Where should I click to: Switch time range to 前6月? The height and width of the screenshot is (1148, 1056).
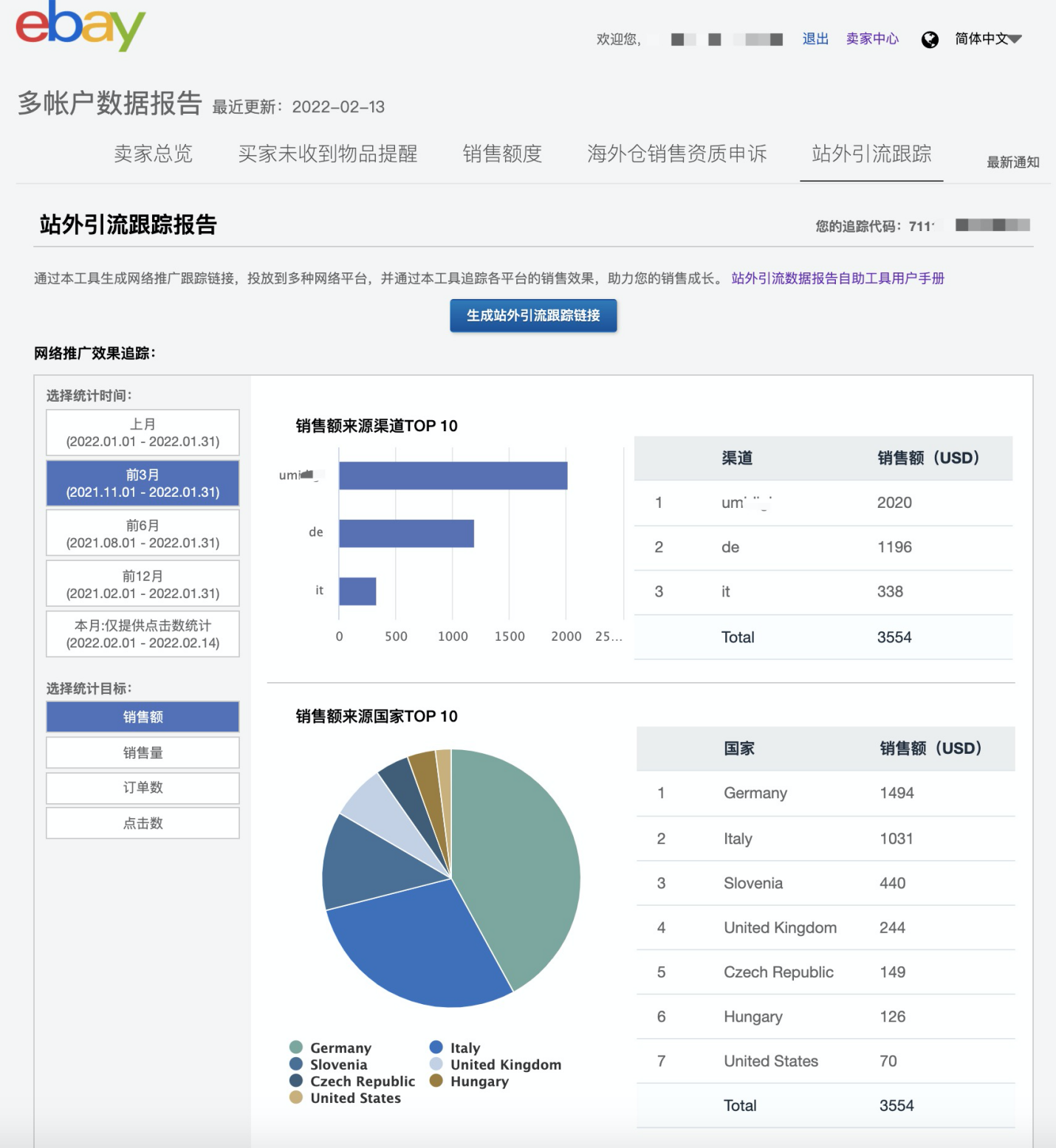click(x=142, y=532)
